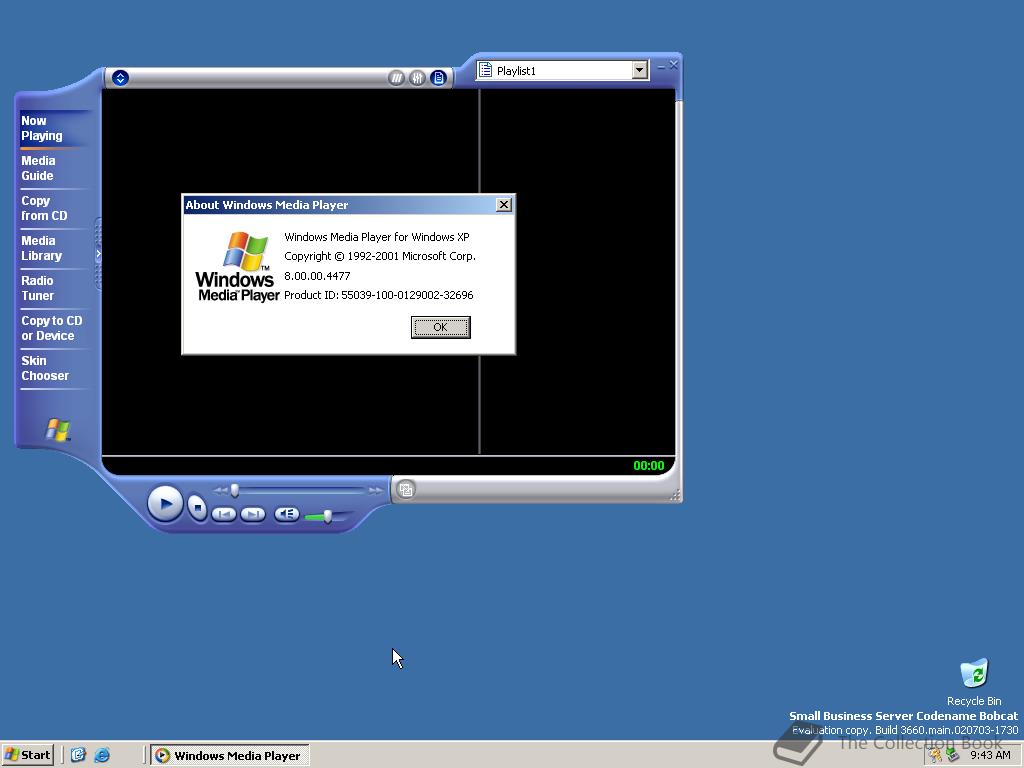The height and width of the screenshot is (768, 1024).
Task: Close the Media Player window
Action: (x=673, y=65)
